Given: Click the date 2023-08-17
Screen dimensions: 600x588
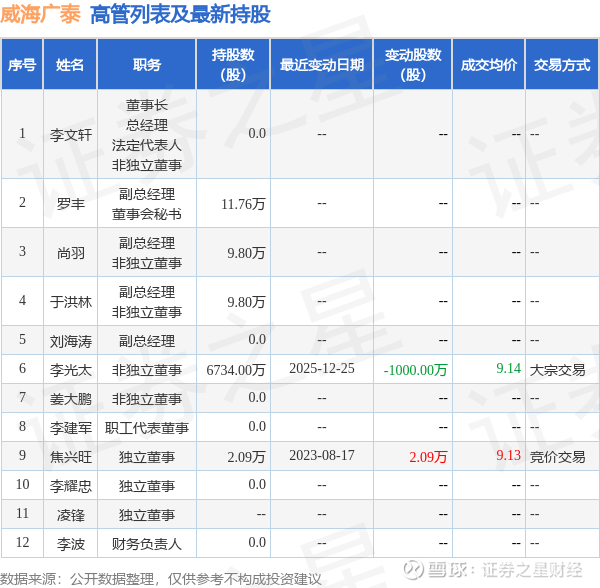Looking at the screenshot, I should [x=322, y=455].
